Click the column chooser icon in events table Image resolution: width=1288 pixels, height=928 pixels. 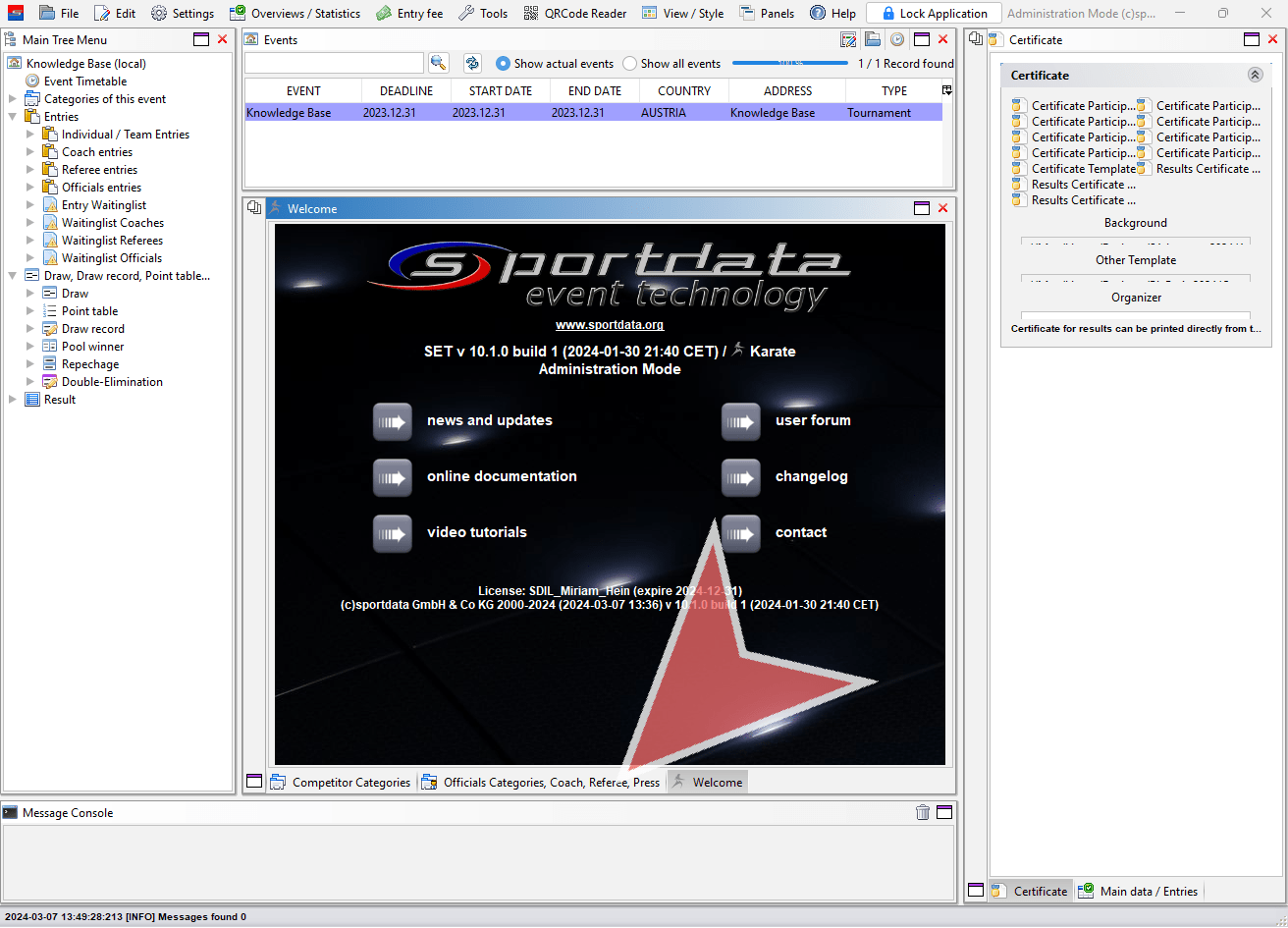(946, 90)
